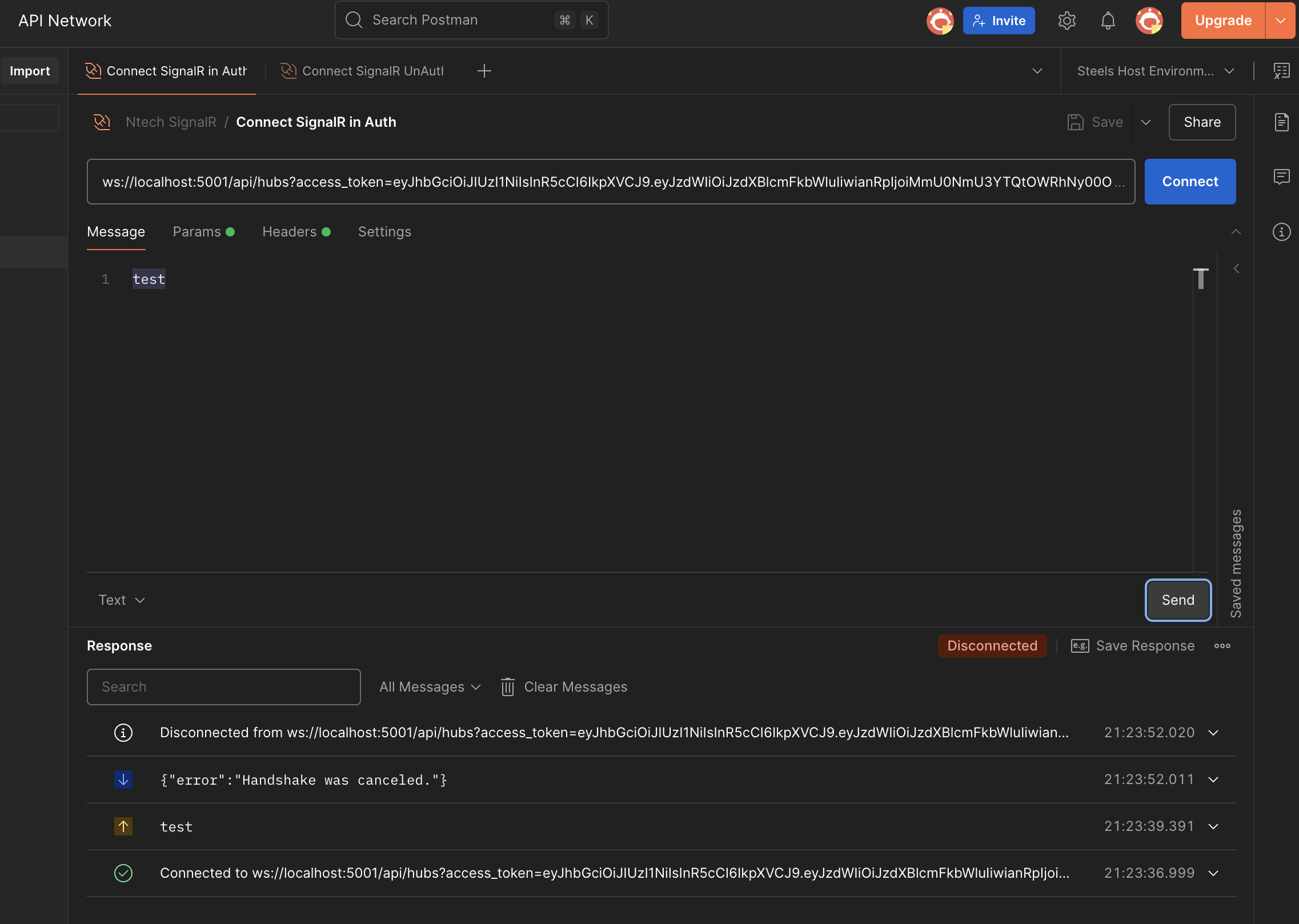The width and height of the screenshot is (1299, 924).
Task: Open your profile avatar icon
Action: point(1149,20)
